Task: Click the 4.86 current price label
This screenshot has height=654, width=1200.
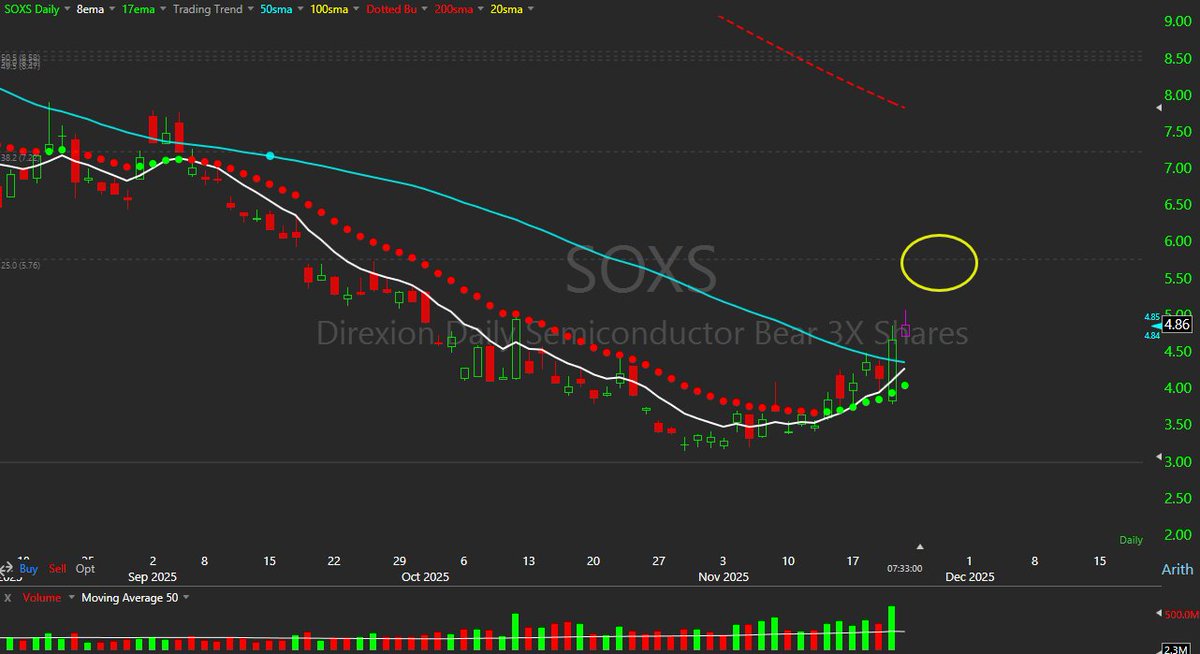Action: coord(1176,324)
